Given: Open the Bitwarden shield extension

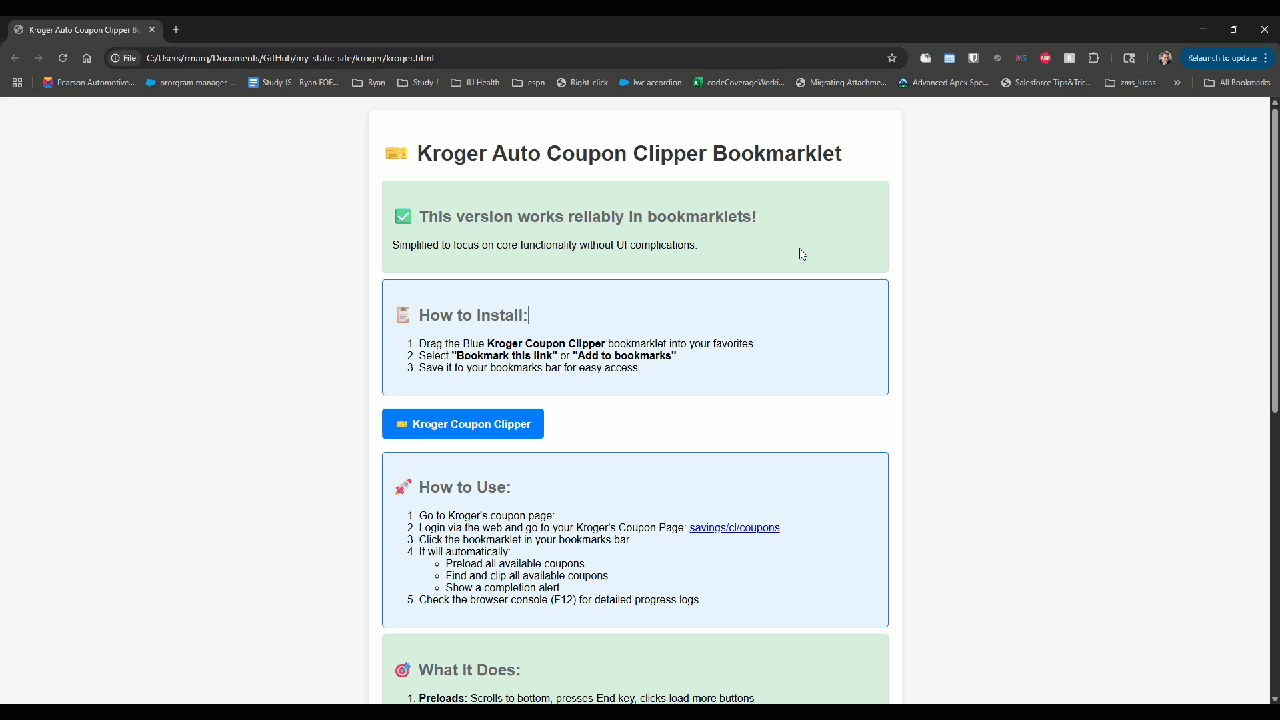Looking at the screenshot, I should click(973, 58).
